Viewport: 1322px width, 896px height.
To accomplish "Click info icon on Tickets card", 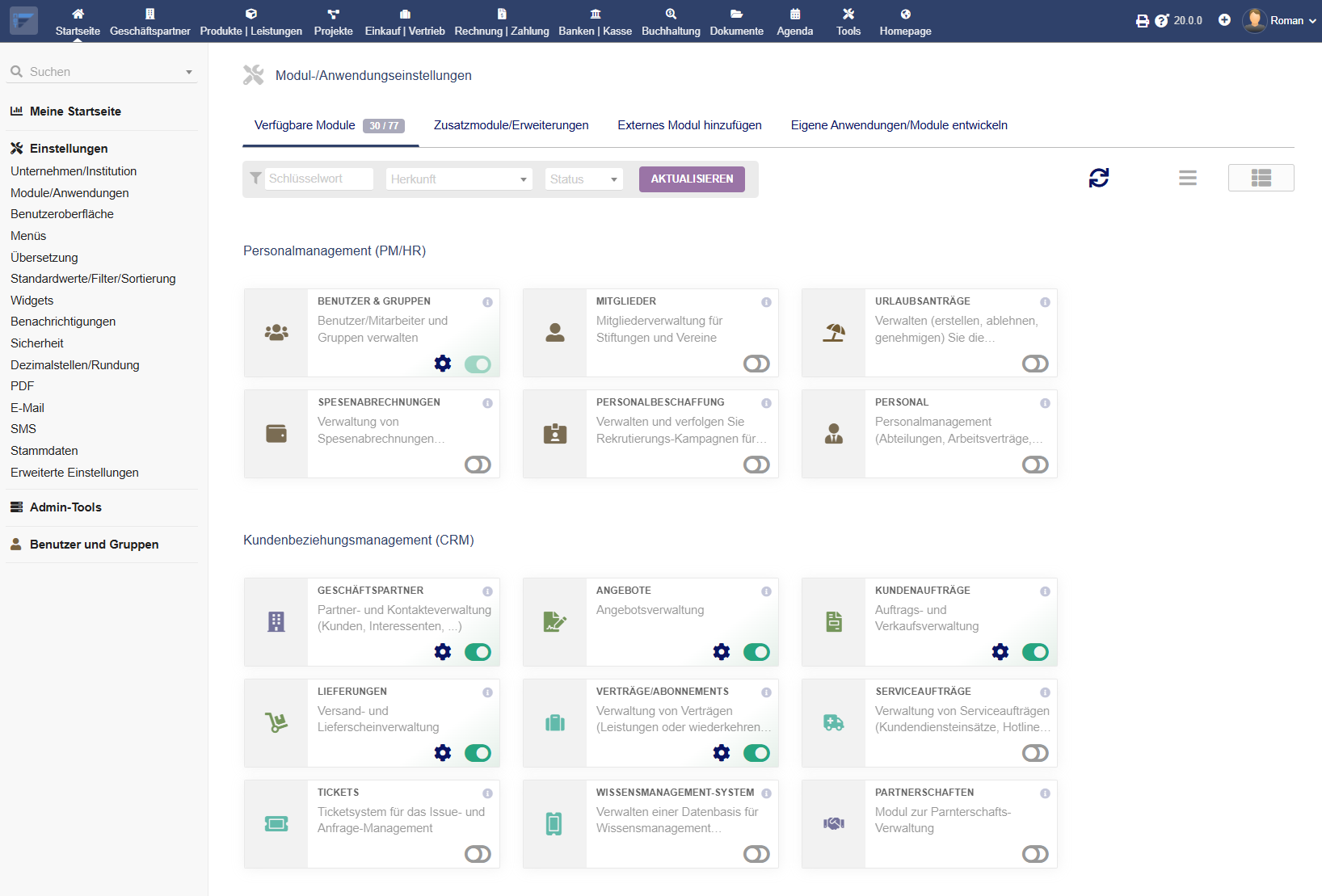I will pos(487,793).
